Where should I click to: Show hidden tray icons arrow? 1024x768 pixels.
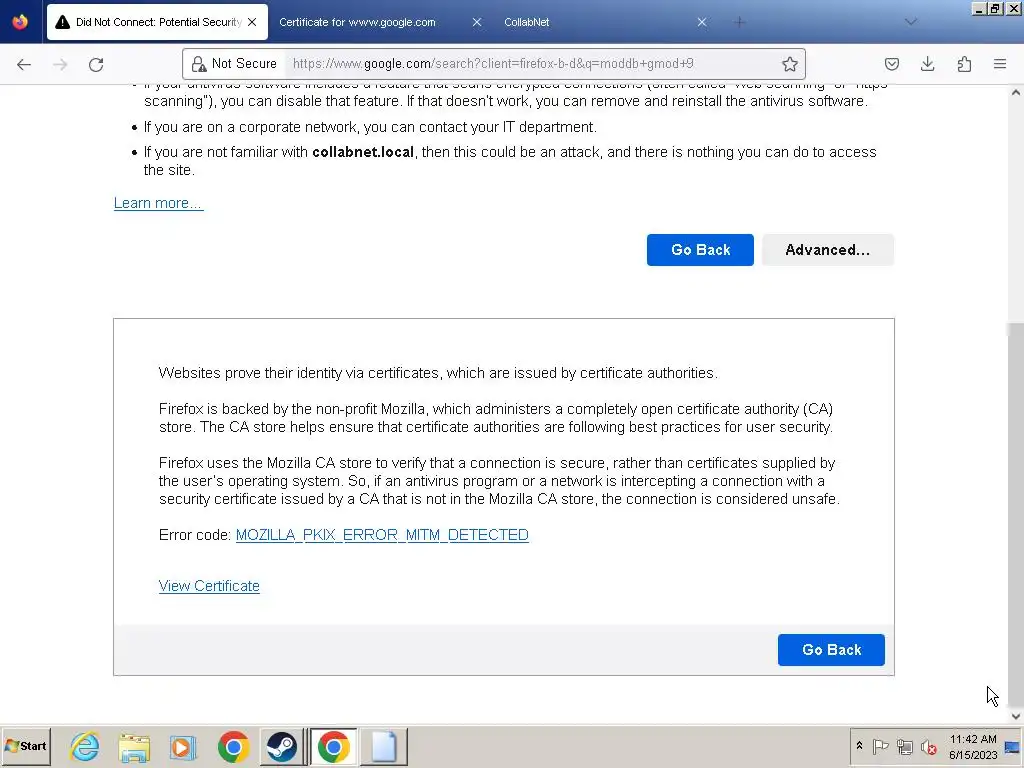click(x=859, y=746)
